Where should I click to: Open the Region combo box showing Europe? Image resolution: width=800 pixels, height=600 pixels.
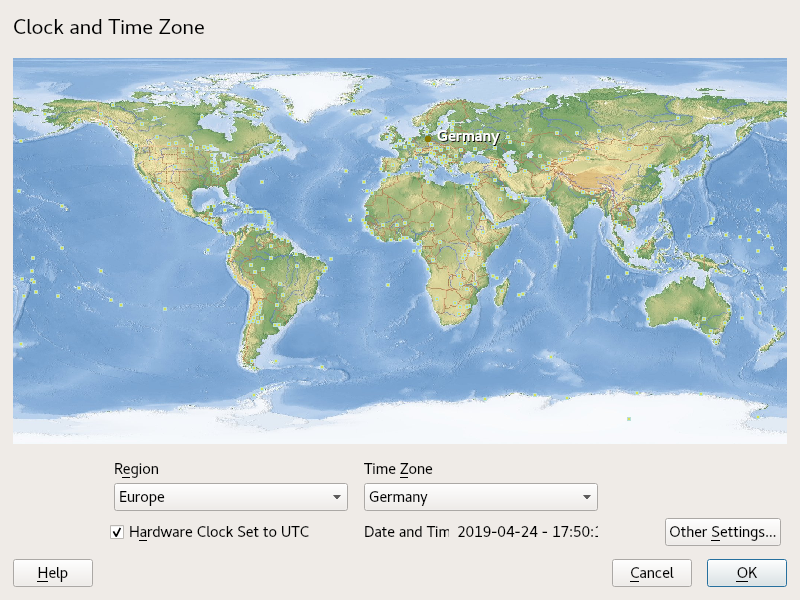(230, 497)
